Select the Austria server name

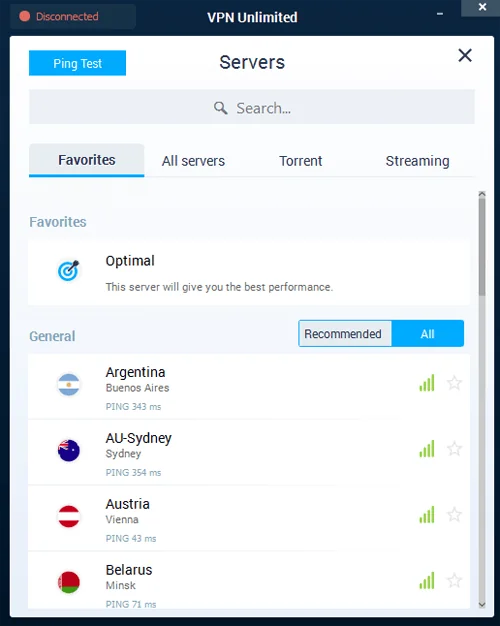pos(127,504)
